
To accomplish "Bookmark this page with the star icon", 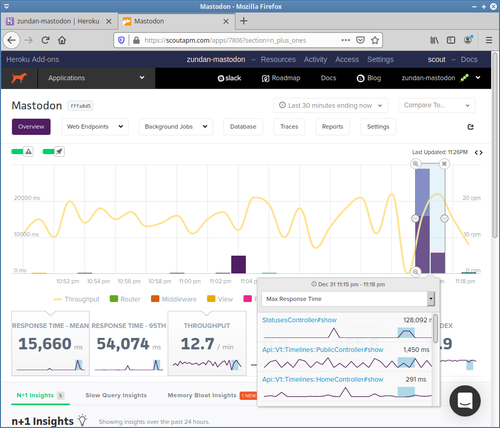I will click(x=375, y=40).
